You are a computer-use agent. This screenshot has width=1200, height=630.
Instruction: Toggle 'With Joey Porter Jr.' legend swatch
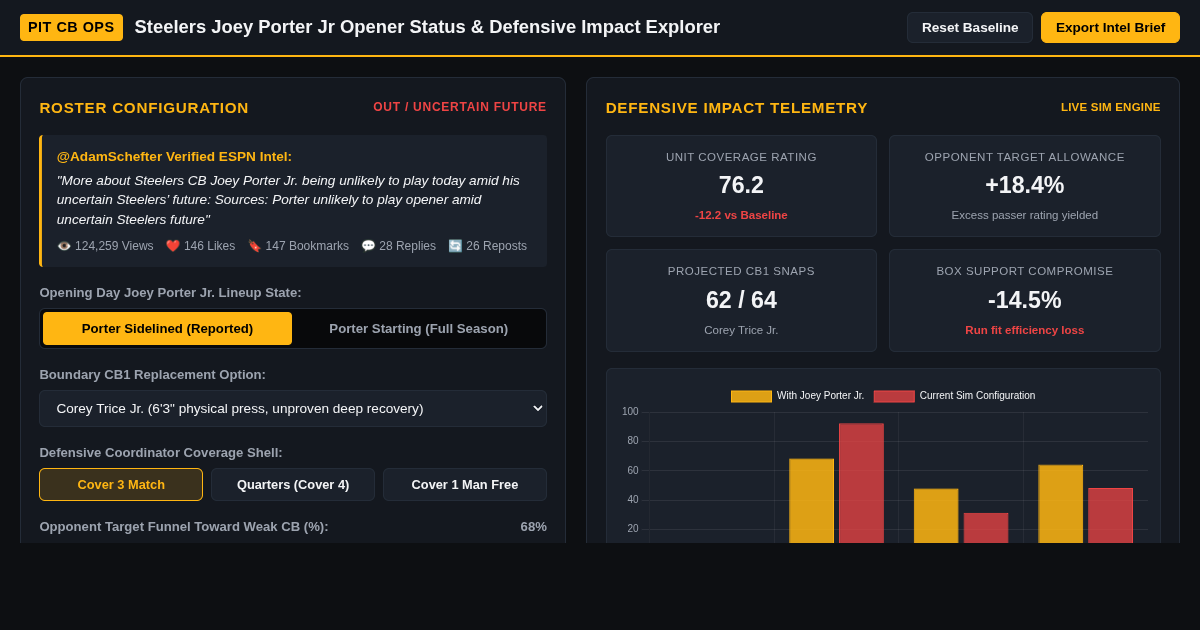751,396
